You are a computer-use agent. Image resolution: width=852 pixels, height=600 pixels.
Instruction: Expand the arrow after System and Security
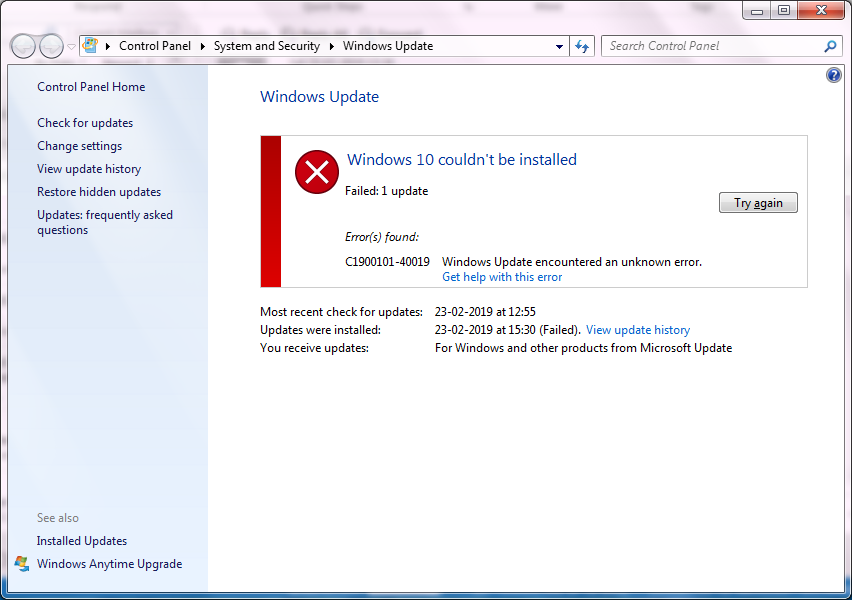tap(331, 46)
